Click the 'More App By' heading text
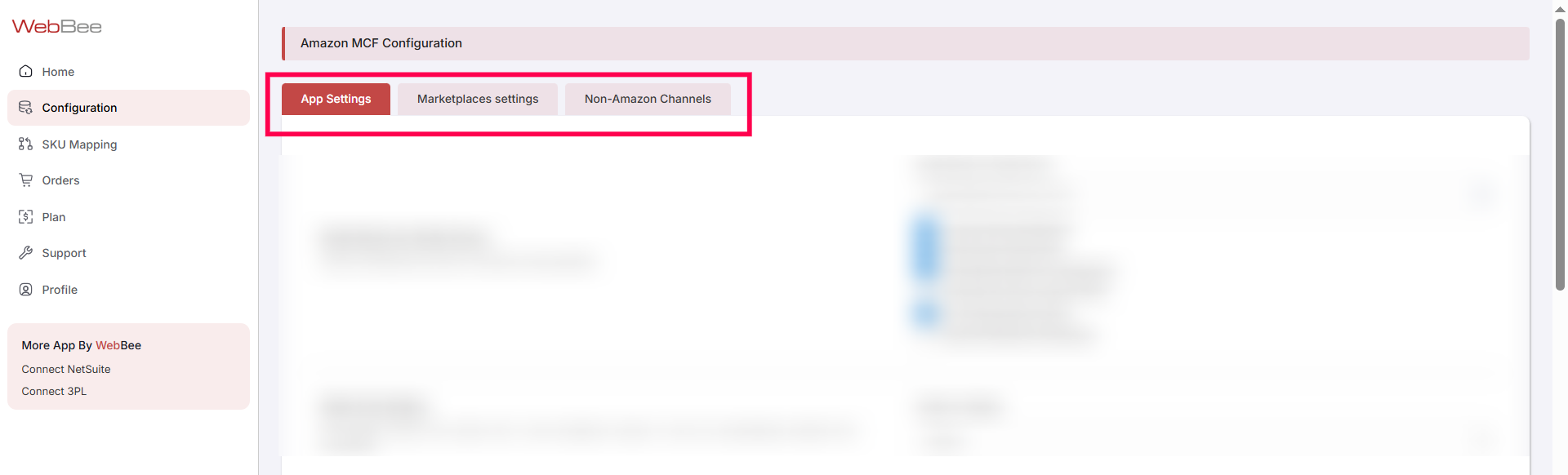This screenshot has width=1568, height=475. [56, 345]
